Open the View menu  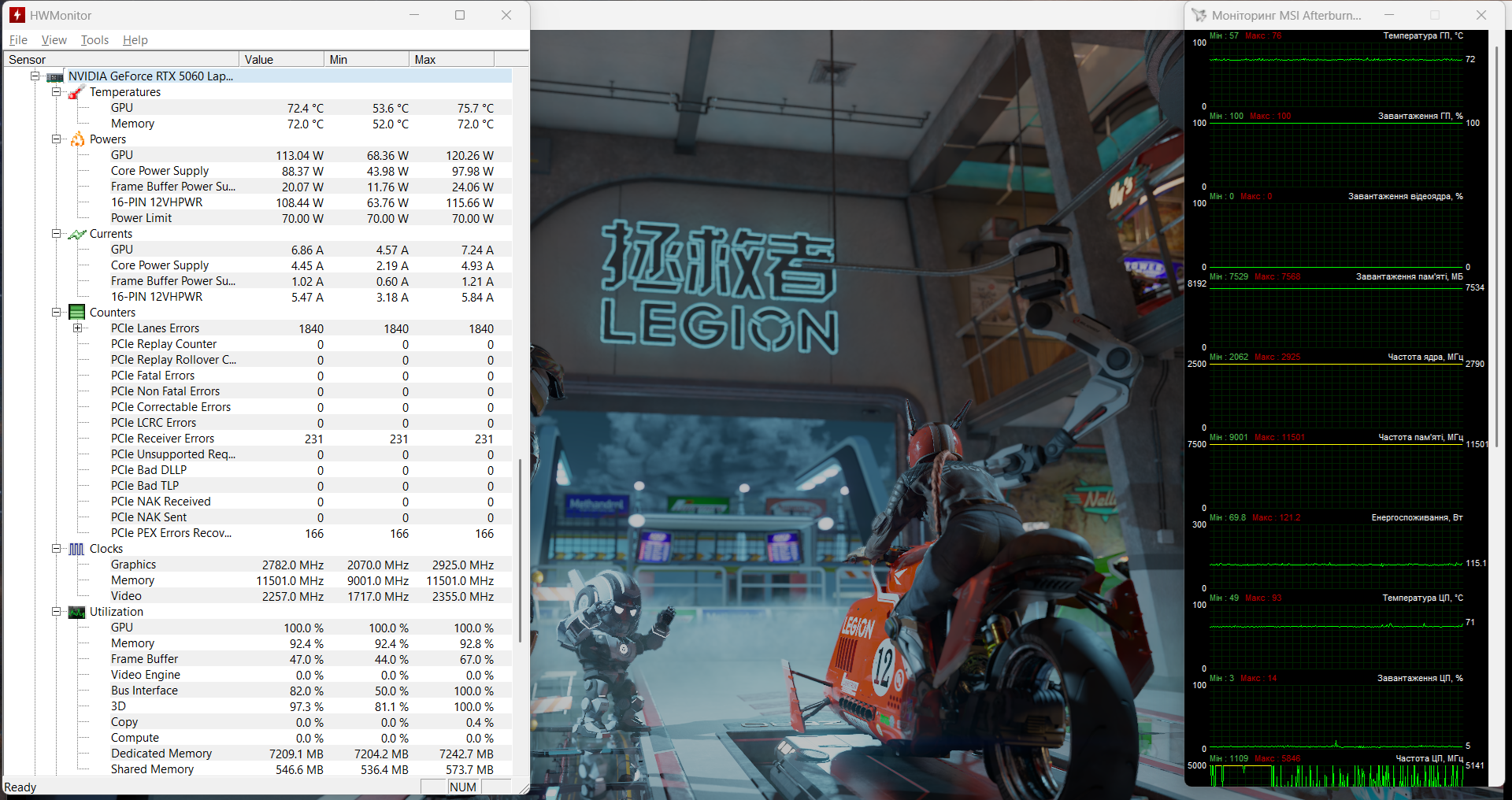54,40
